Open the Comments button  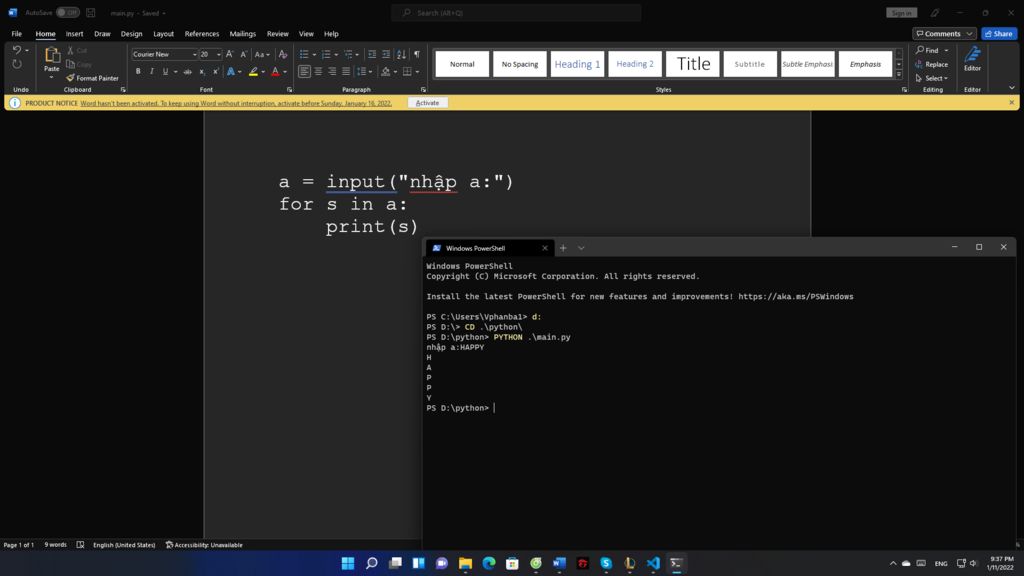tap(944, 33)
